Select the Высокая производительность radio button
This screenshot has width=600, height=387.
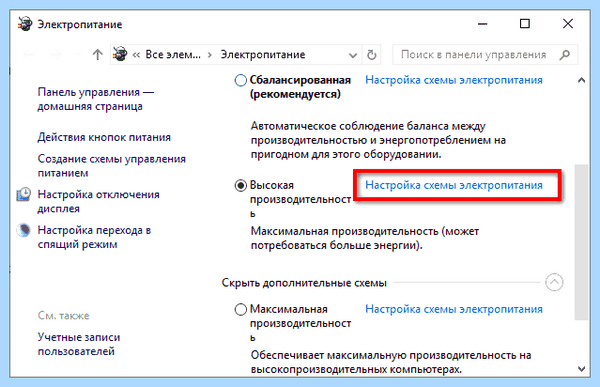[x=240, y=186]
